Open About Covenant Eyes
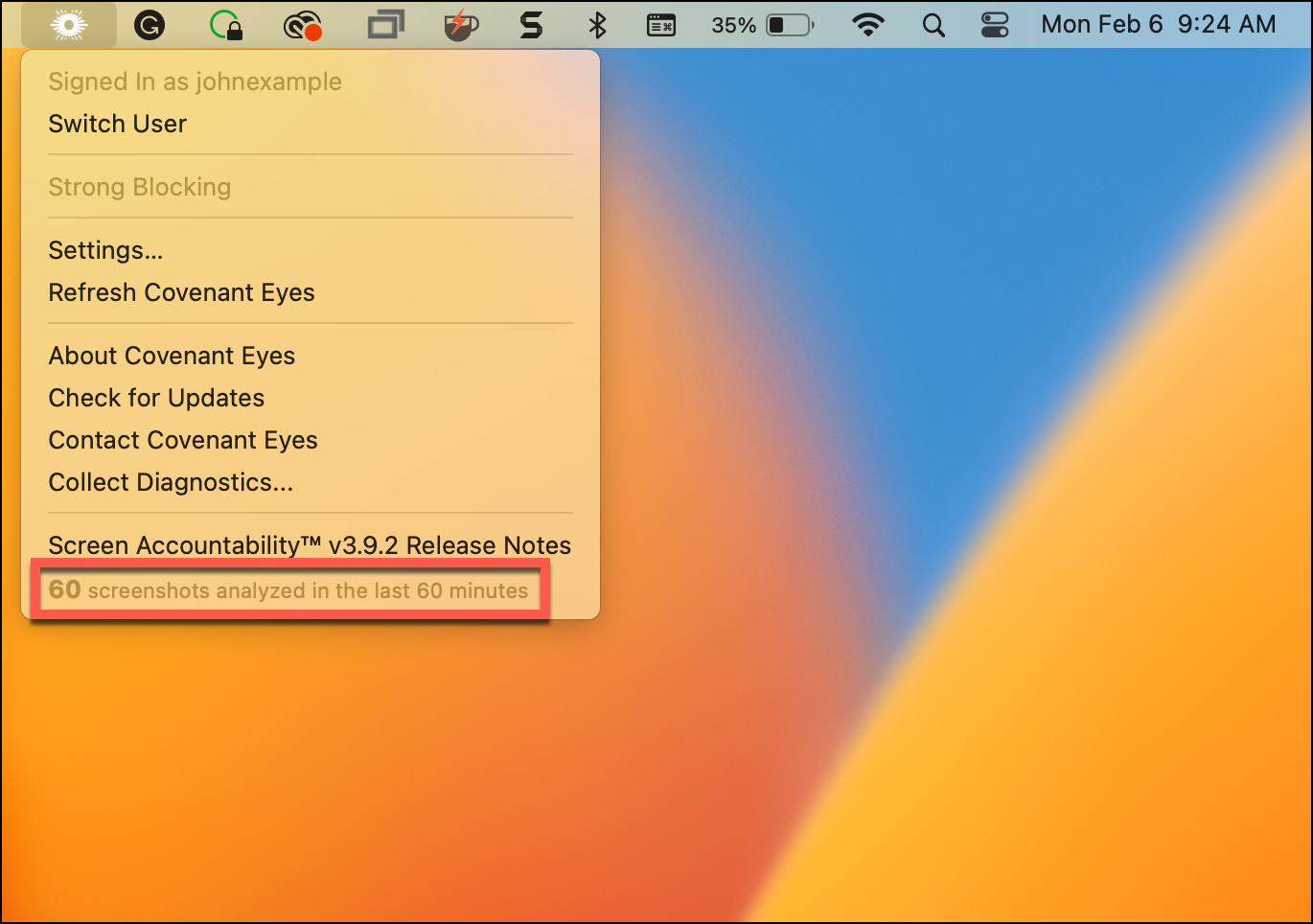The width and height of the screenshot is (1313, 924). coord(173,356)
